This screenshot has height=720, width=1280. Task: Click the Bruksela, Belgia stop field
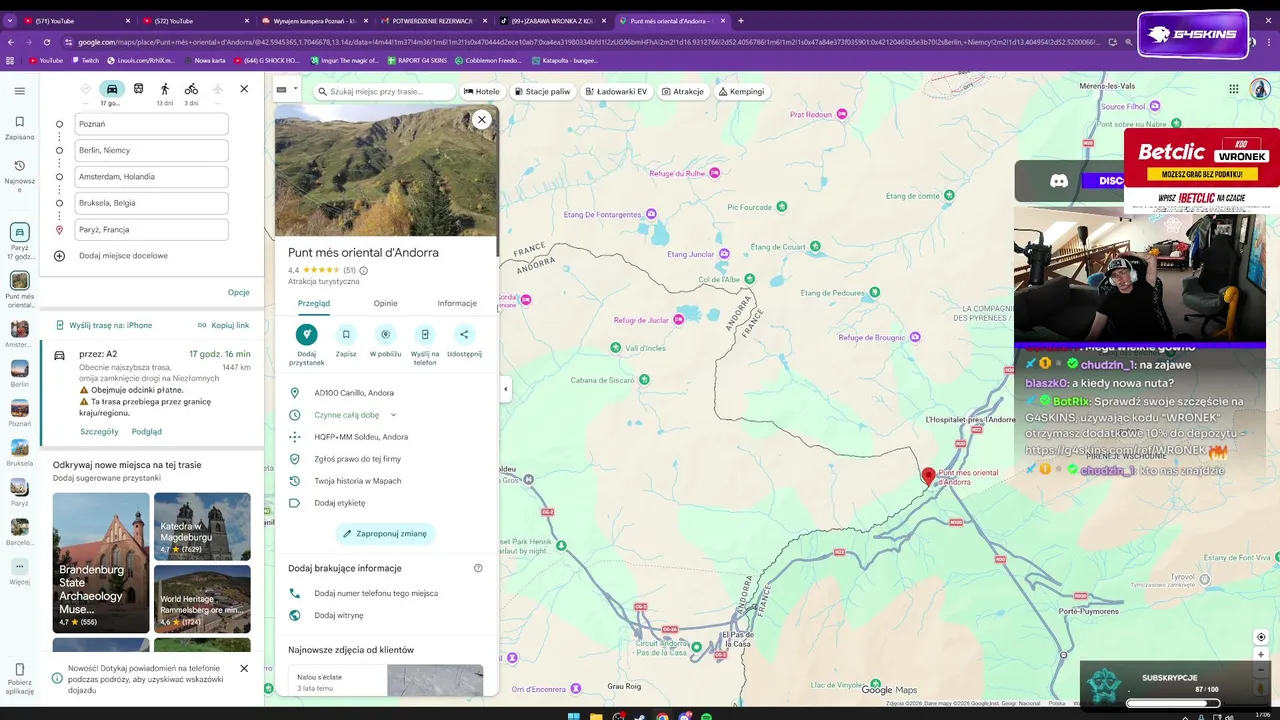(151, 203)
